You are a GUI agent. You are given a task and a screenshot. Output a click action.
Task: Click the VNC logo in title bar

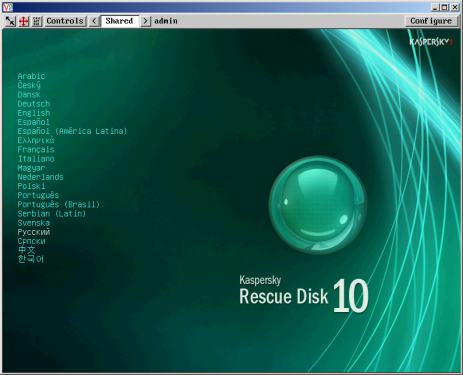[8, 7]
